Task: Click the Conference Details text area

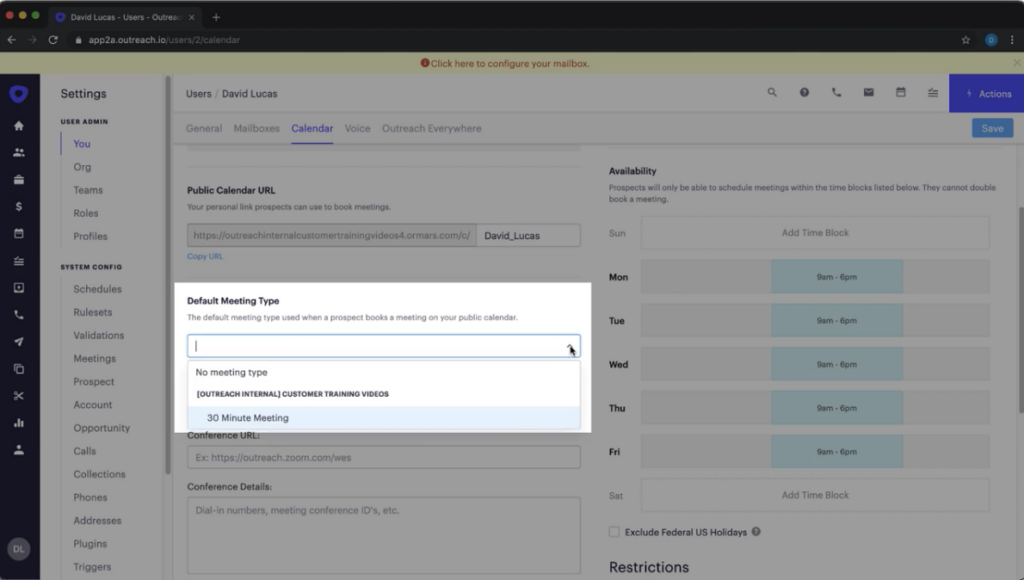Action: (x=383, y=536)
